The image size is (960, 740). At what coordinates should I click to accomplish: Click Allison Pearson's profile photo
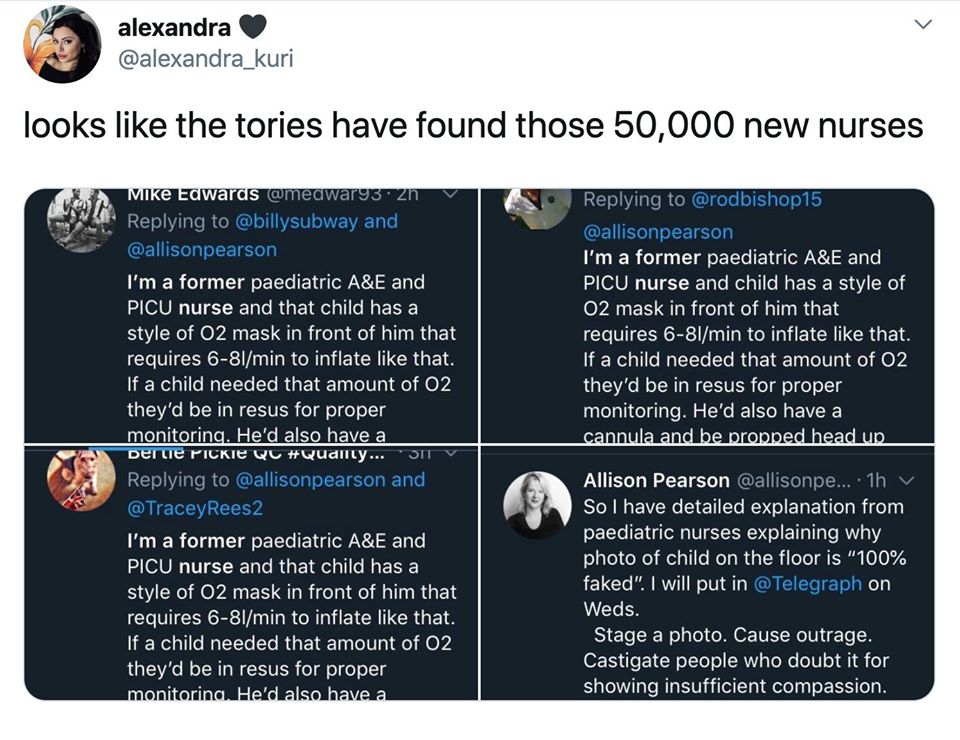coord(537,505)
